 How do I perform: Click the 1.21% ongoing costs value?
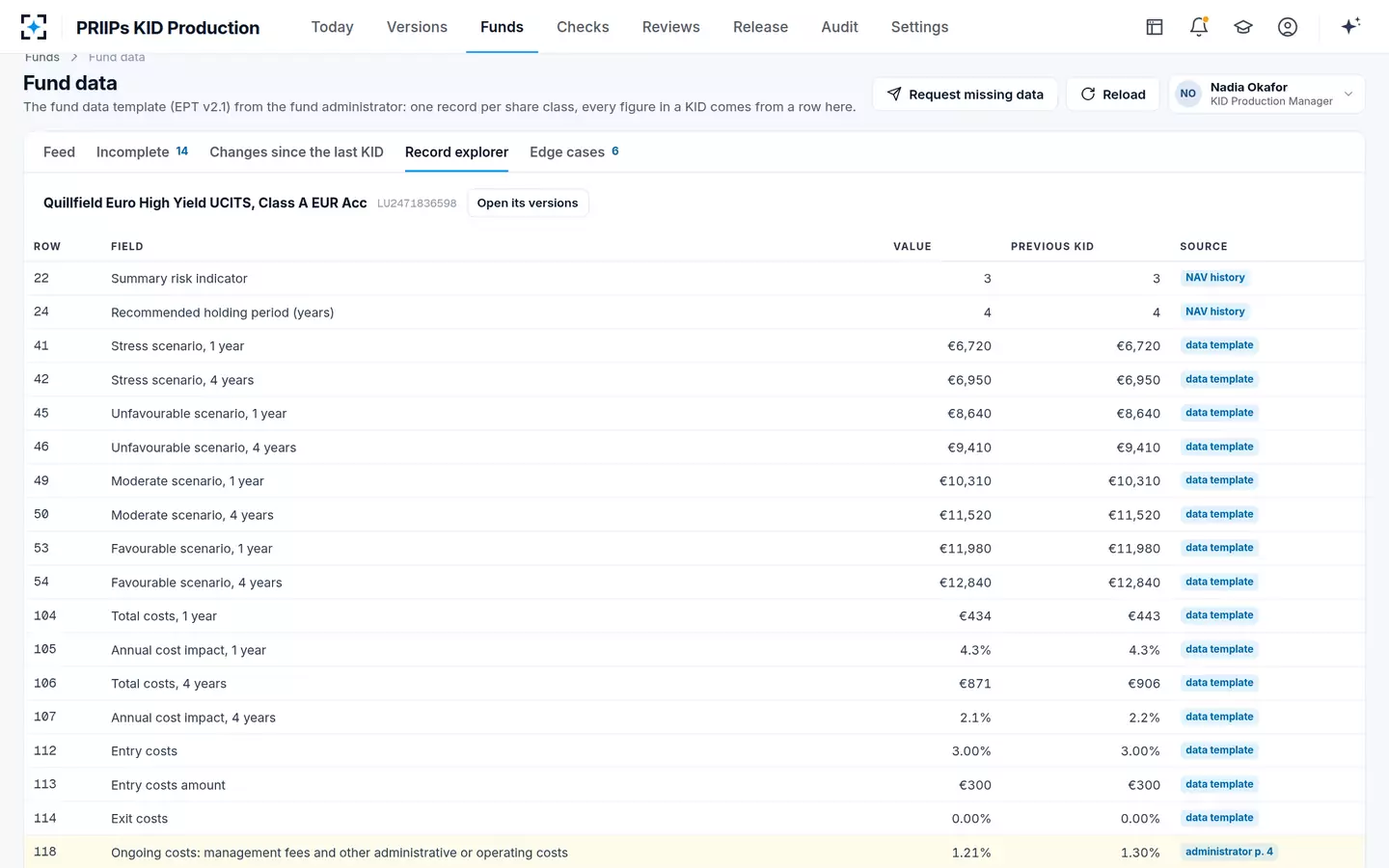[971, 853]
